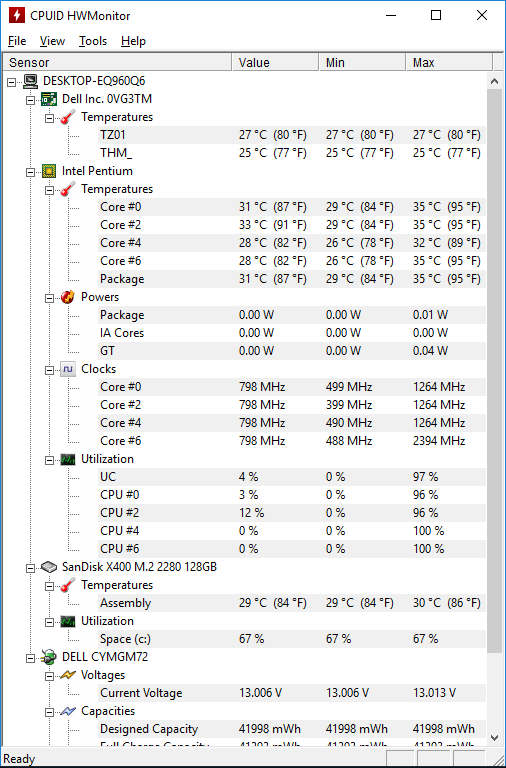Screen dimensions: 506x768
Task: Select the Dell Inc. 0VG3TM motherboard icon
Action: tap(49, 99)
